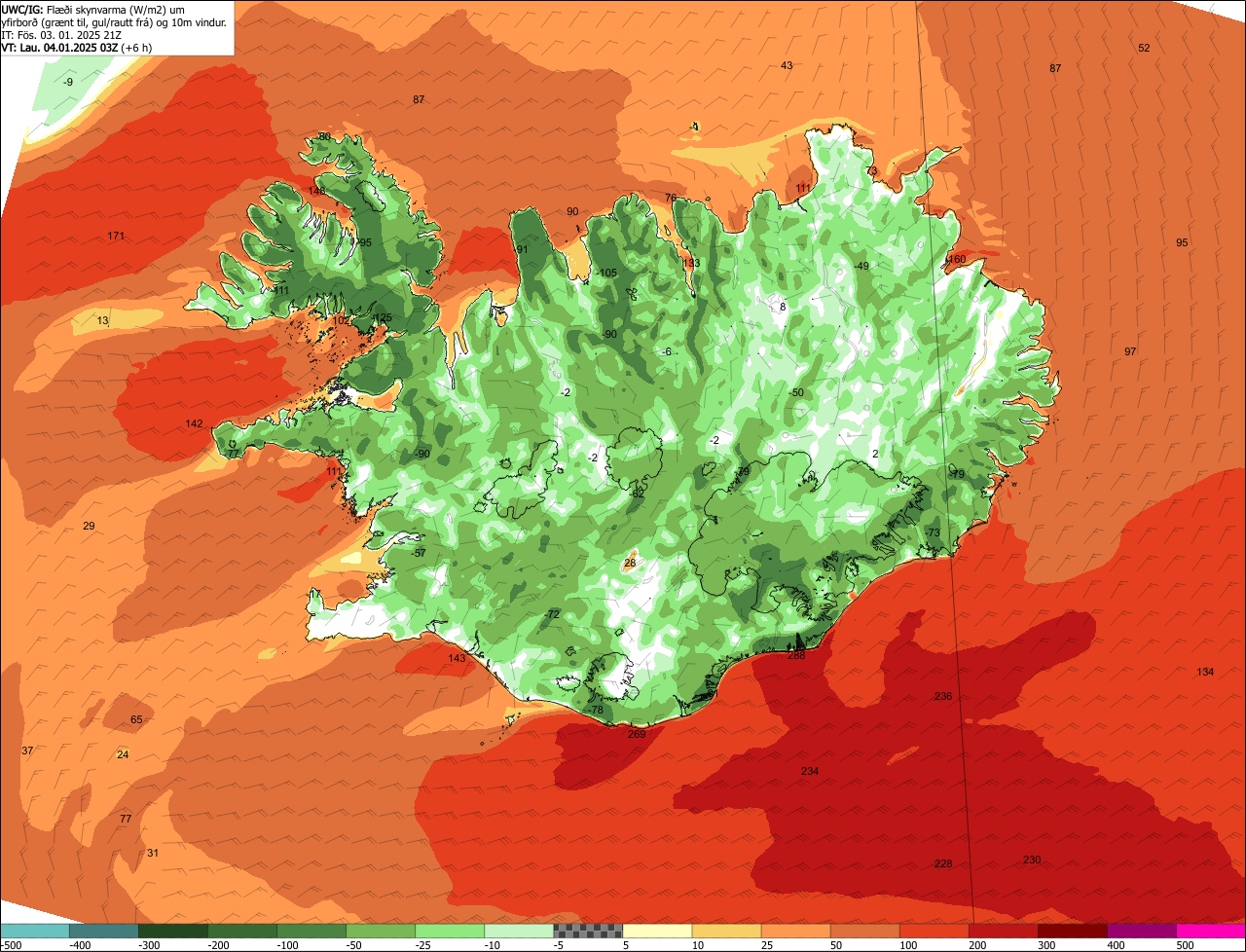1246x952 pixels.
Task: Click the pale yellow 5 to 10 legend swatch
Action: pos(657,931)
